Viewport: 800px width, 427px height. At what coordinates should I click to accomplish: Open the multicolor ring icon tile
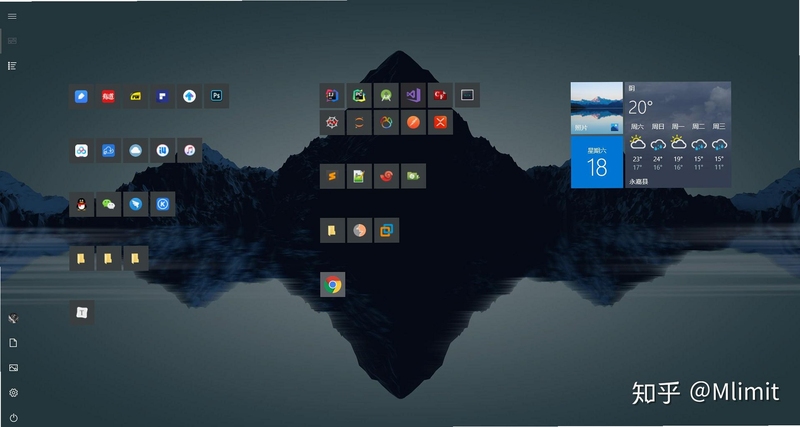(386, 122)
